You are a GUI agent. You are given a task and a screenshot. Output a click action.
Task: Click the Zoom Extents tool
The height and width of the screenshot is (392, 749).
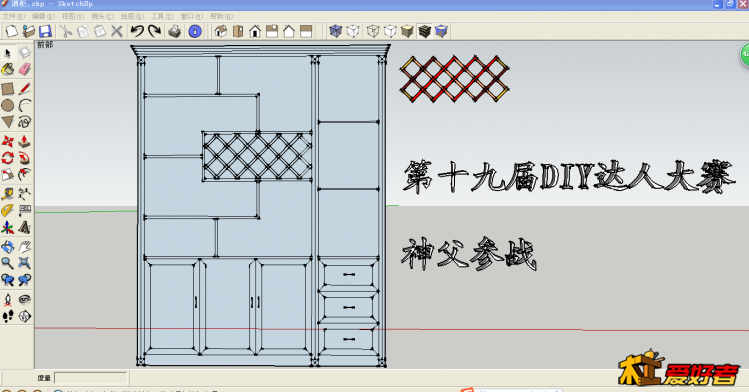click(x=25, y=263)
